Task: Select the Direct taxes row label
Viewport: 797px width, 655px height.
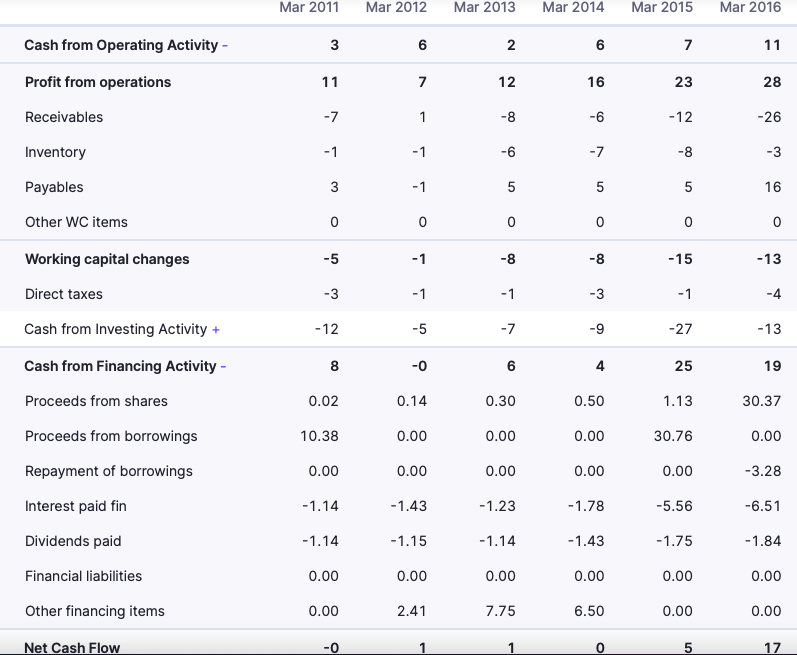Action: [x=64, y=294]
